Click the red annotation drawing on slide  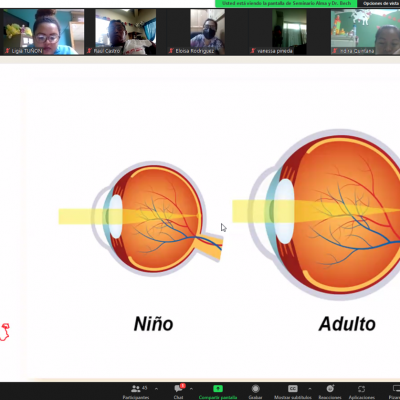[5, 332]
